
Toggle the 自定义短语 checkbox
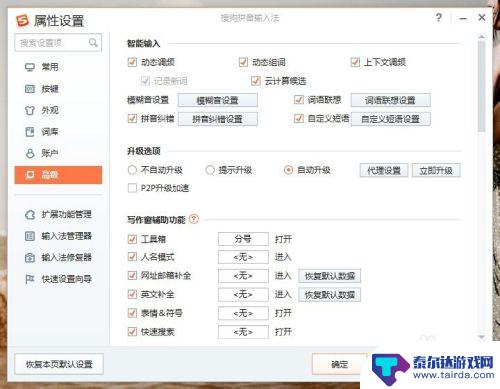[x=299, y=118]
